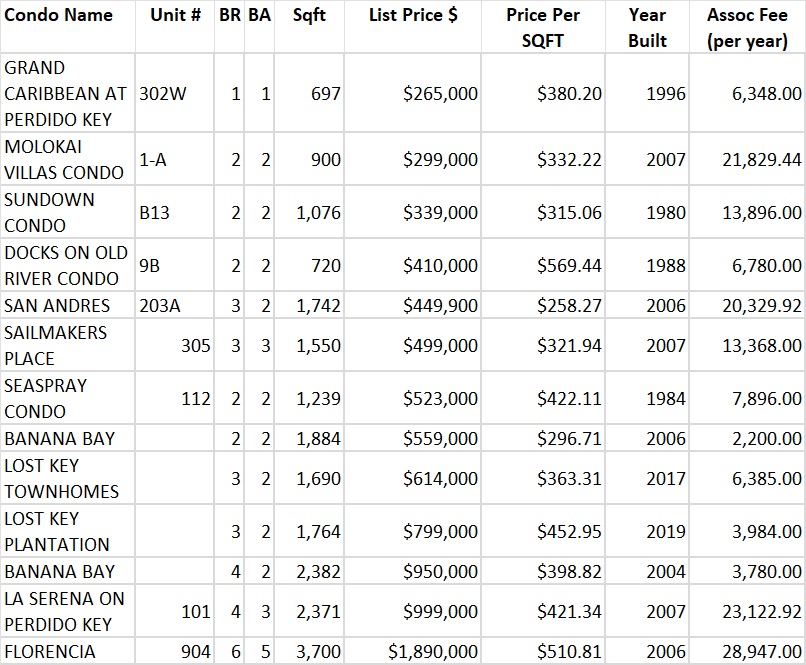Click the Assoc Fee (per year) header

click(x=747, y=28)
